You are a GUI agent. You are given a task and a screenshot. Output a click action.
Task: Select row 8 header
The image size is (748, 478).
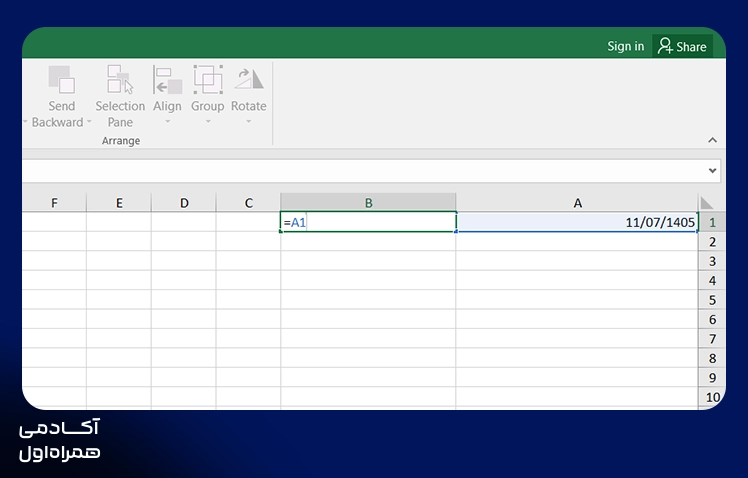[x=712, y=358]
